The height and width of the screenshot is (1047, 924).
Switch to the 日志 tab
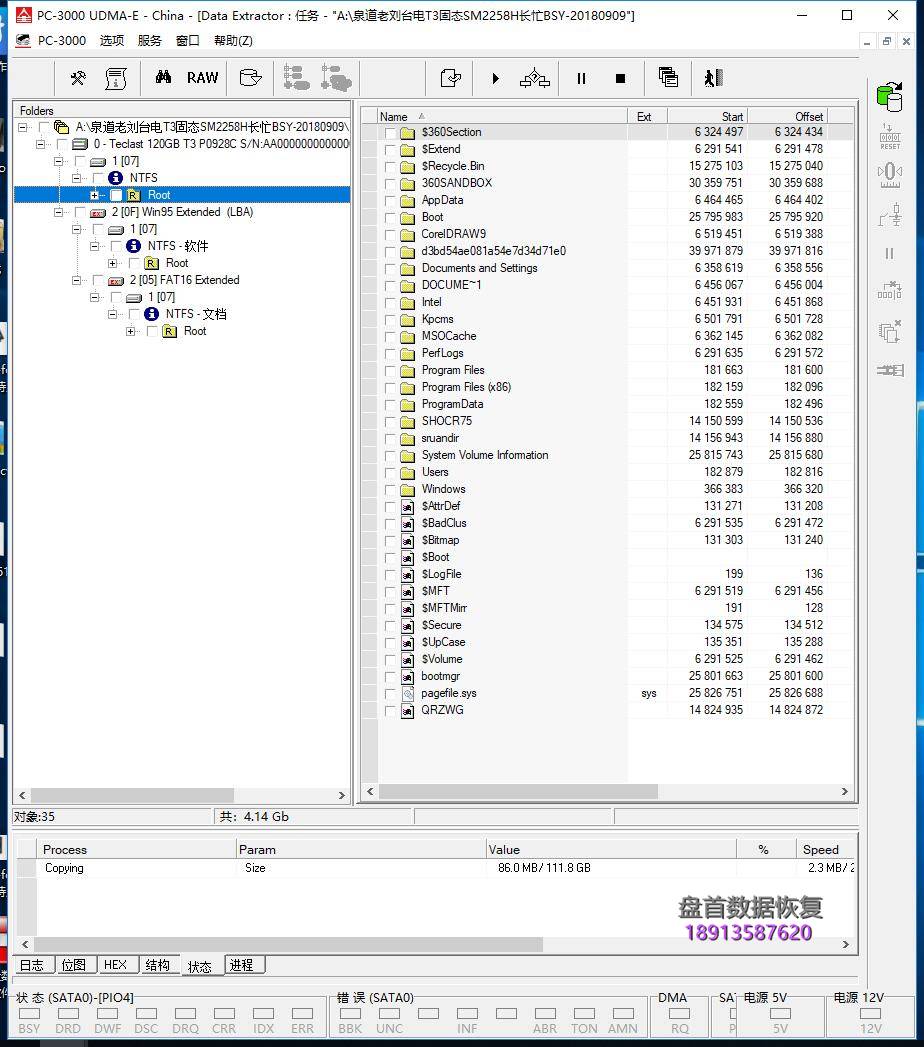(x=32, y=965)
